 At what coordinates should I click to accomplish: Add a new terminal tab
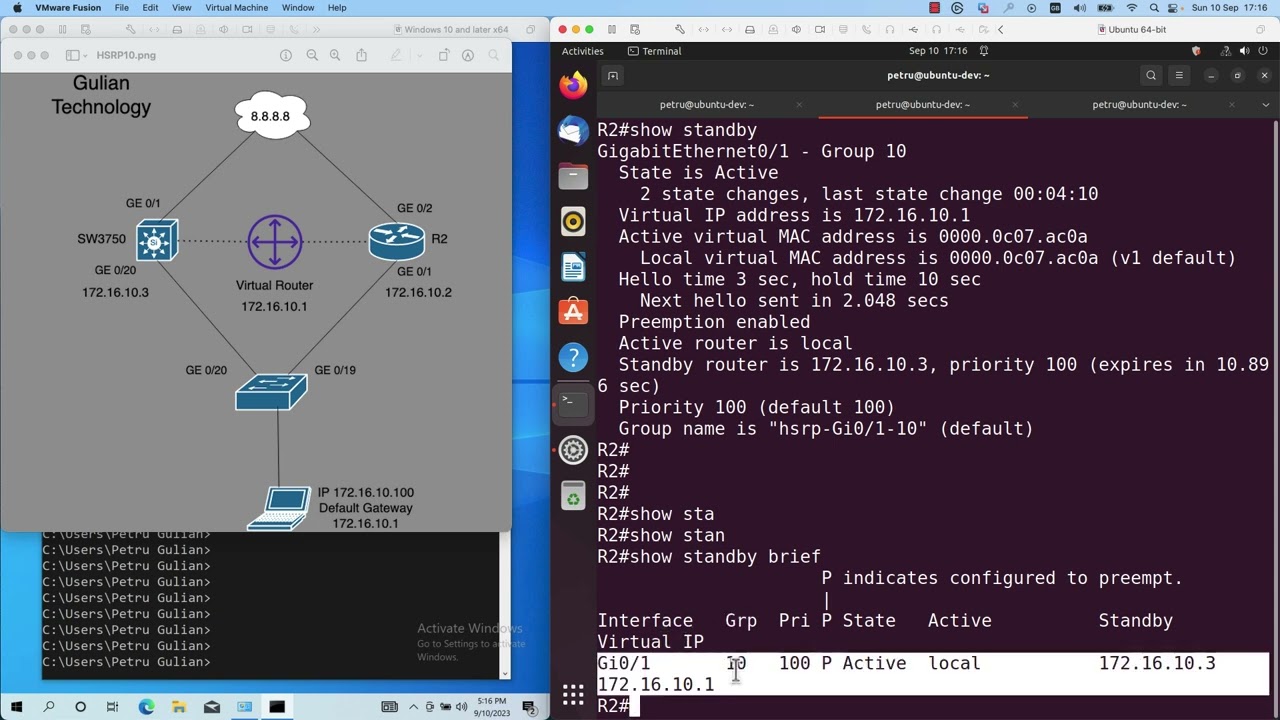613,75
